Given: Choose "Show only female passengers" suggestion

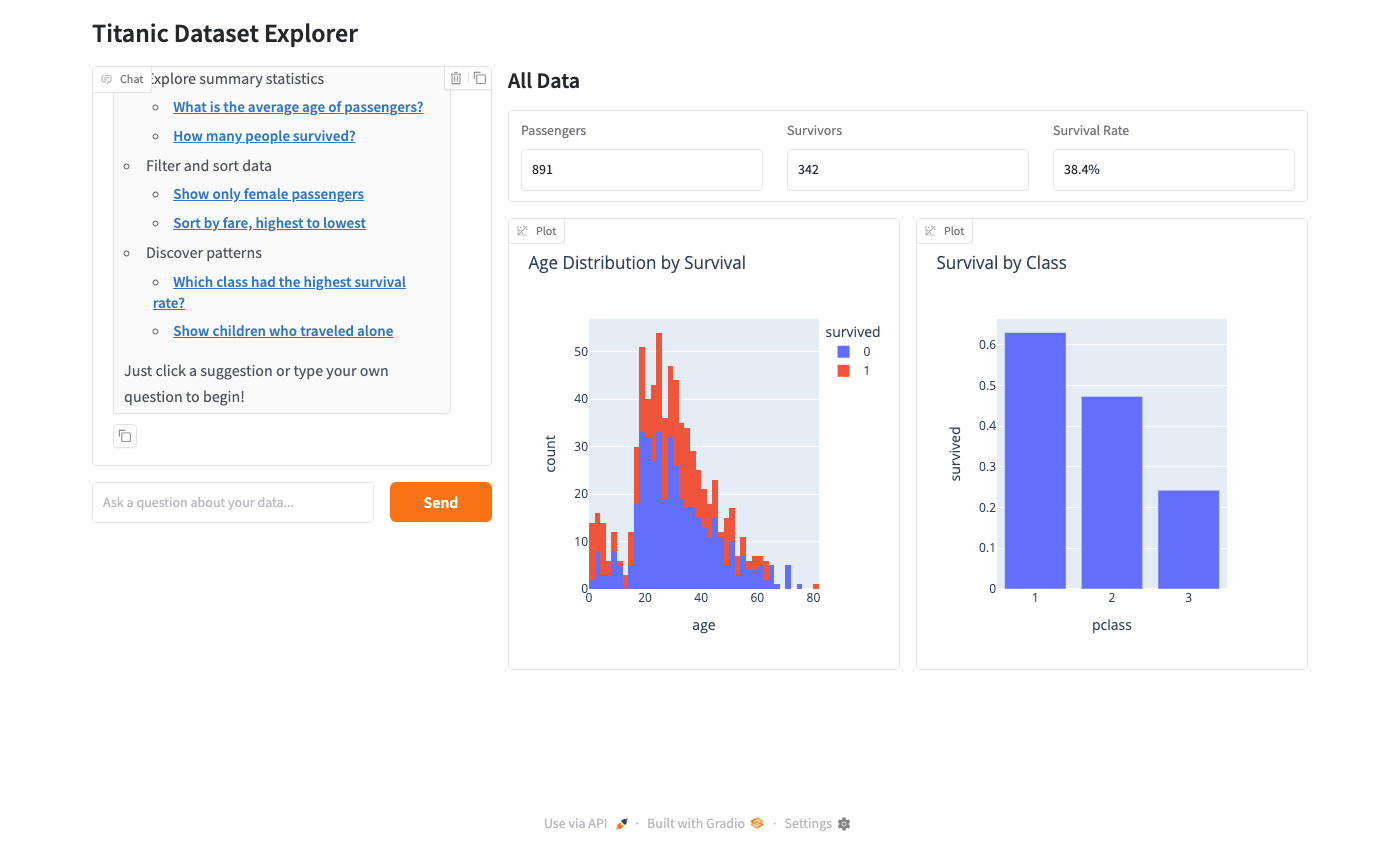Looking at the screenshot, I should [268, 194].
